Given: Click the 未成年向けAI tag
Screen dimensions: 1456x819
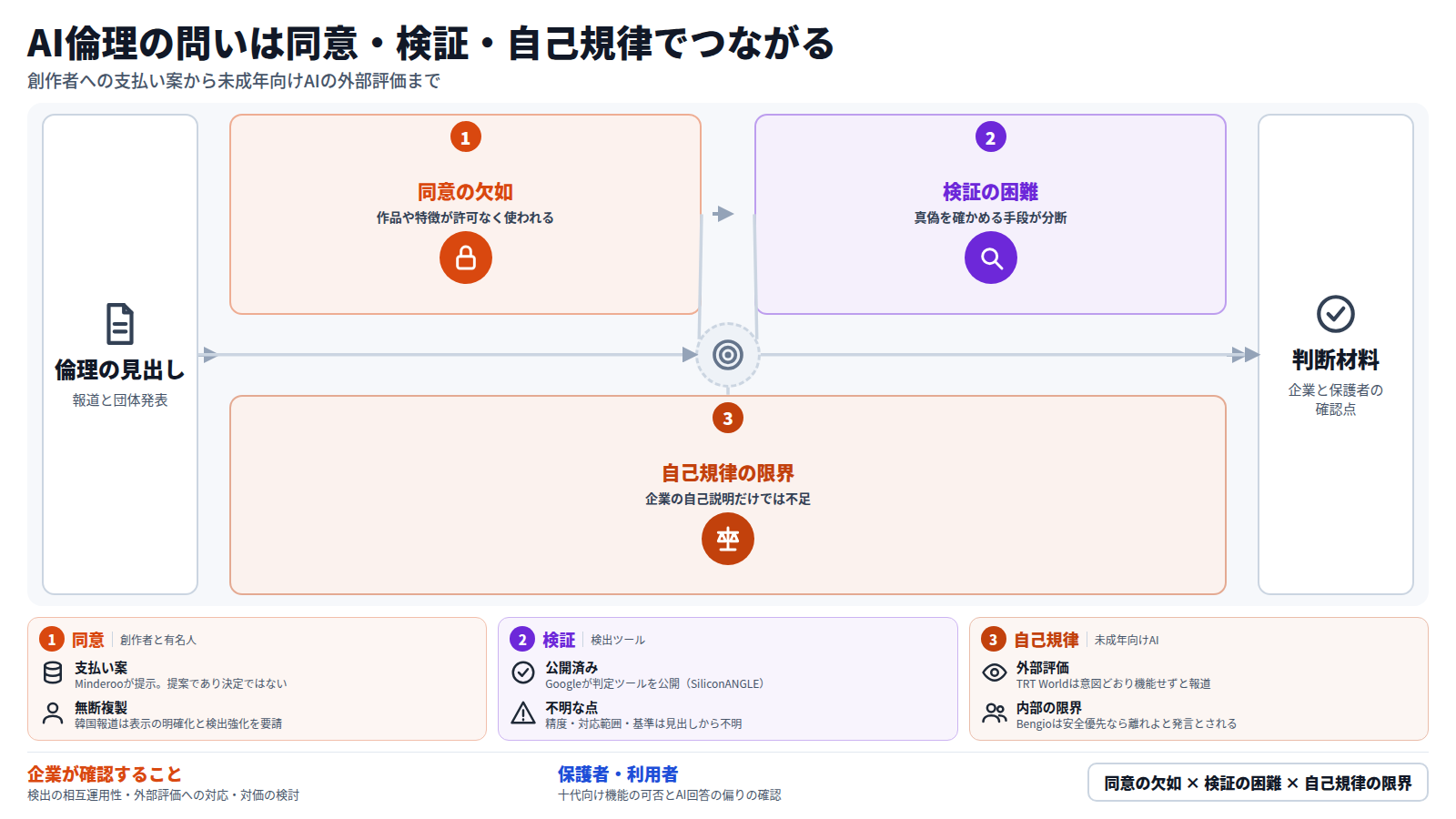Looking at the screenshot, I should click(1127, 640).
